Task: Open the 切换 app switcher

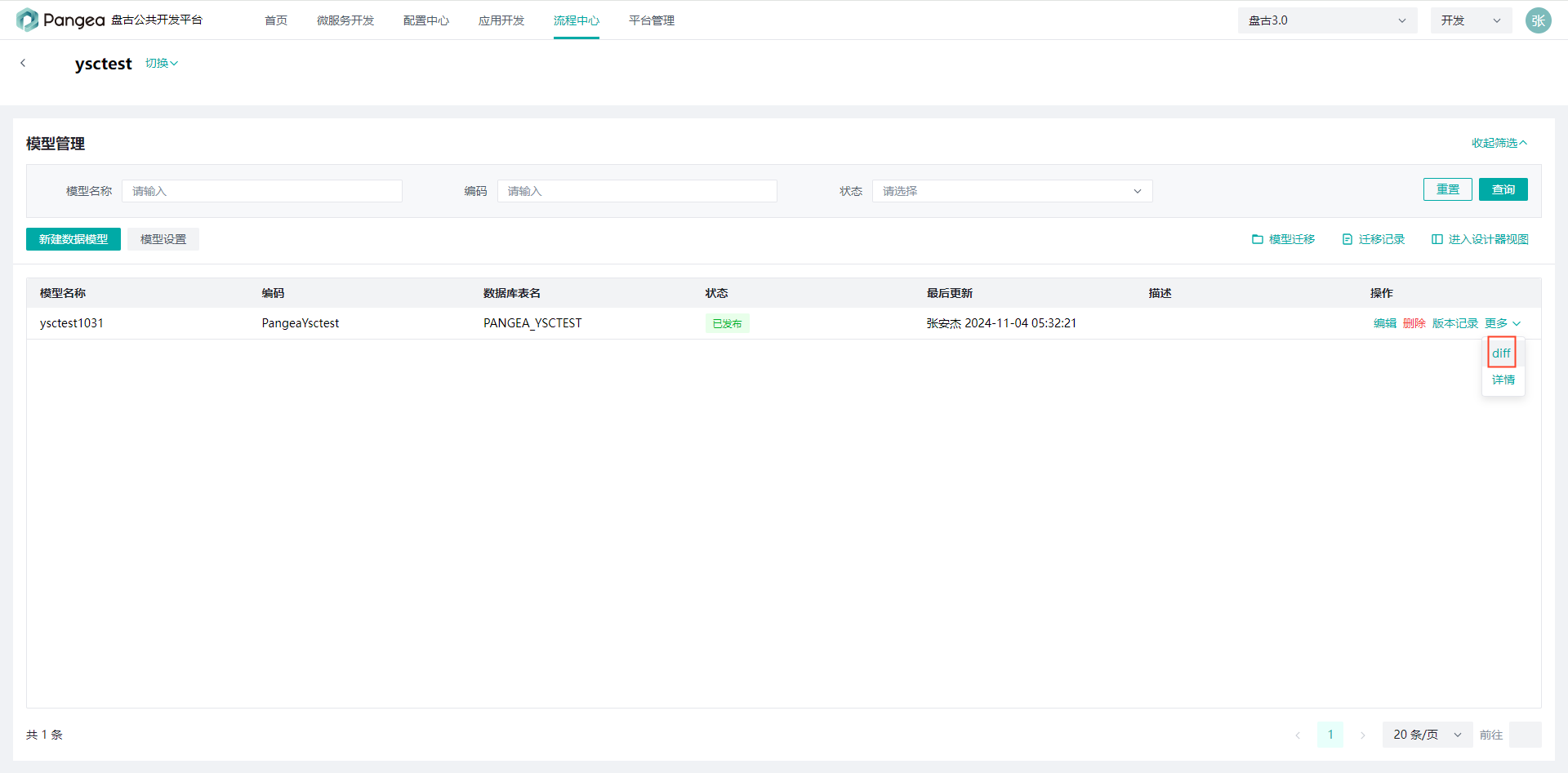Action: (162, 63)
